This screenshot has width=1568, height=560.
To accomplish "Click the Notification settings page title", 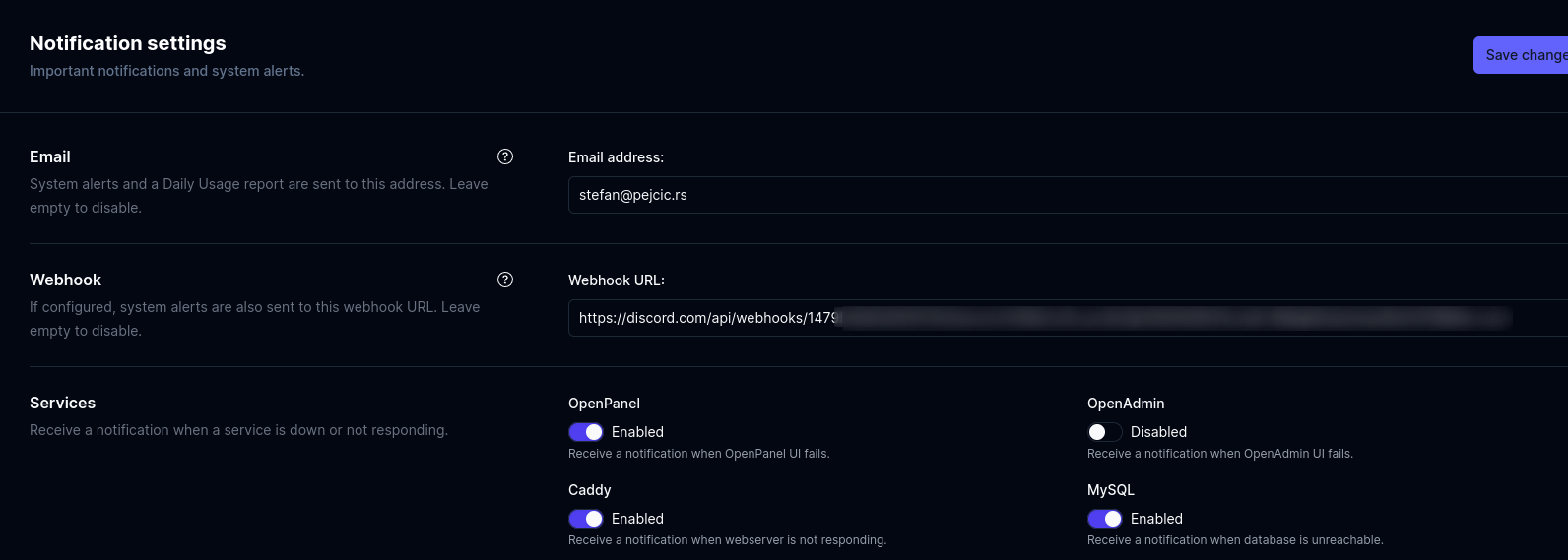I will click(x=128, y=43).
